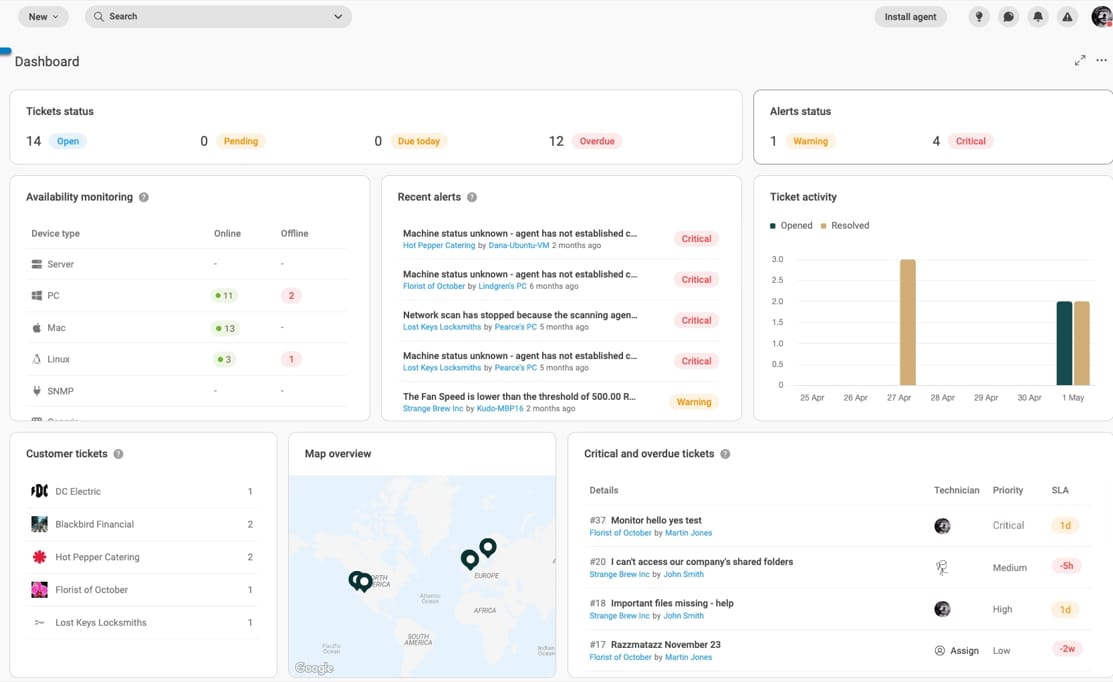This screenshot has width=1113, height=682.
Task: Click the Critical badge on first alert
Action: point(696,239)
